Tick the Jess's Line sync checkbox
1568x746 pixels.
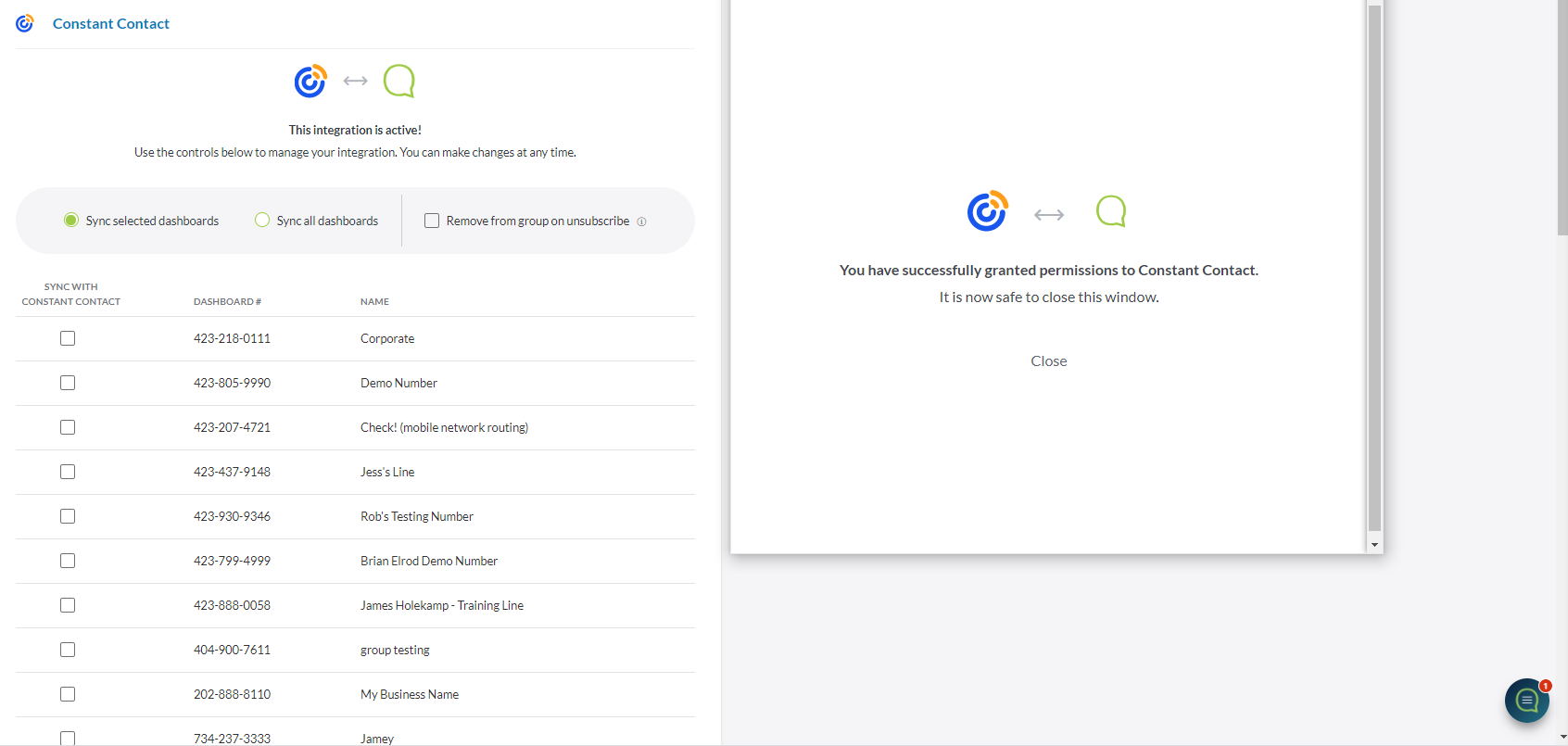pyautogui.click(x=68, y=472)
